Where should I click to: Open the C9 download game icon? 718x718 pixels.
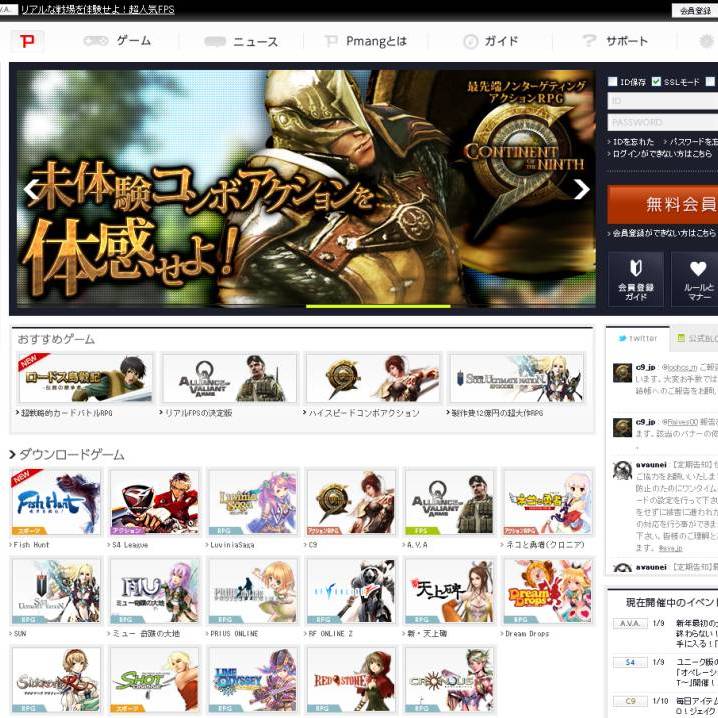[x=351, y=502]
